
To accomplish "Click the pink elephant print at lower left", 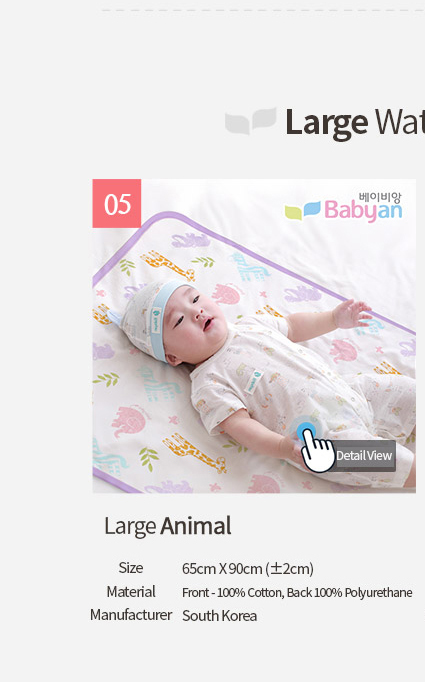I will [131, 421].
